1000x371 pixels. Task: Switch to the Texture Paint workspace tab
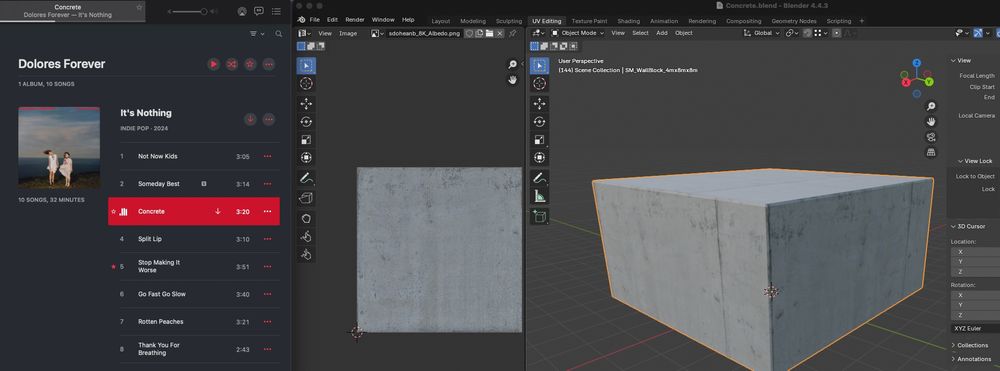point(589,21)
